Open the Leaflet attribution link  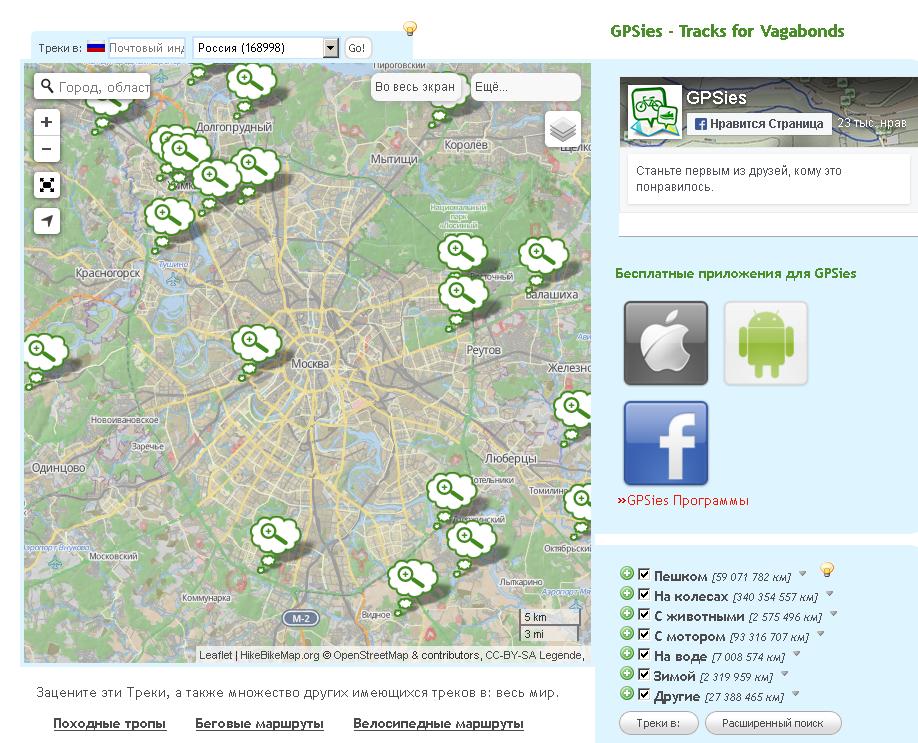pos(215,655)
